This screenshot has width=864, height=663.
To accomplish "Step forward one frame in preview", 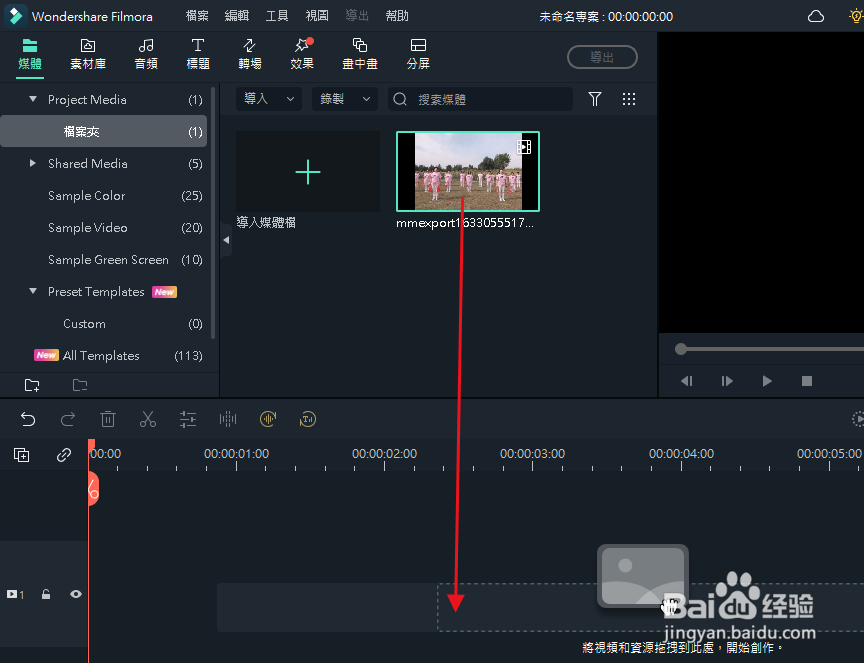I will pyautogui.click(x=727, y=381).
